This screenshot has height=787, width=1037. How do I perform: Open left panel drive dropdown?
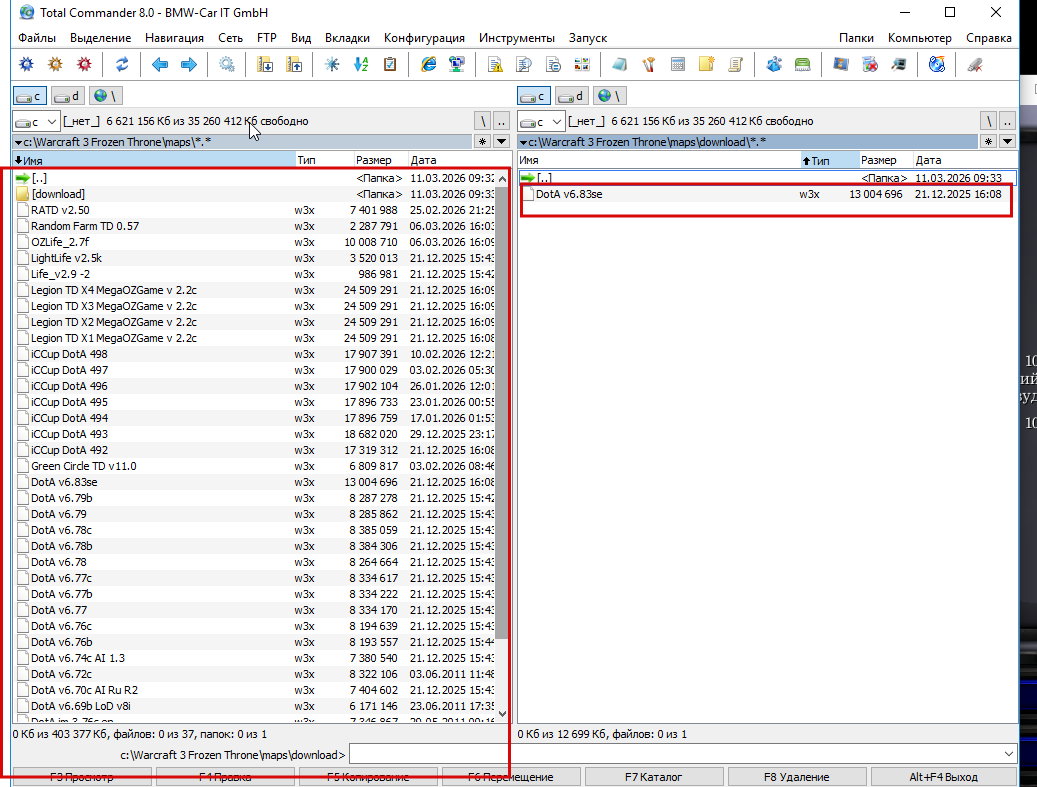[36, 122]
